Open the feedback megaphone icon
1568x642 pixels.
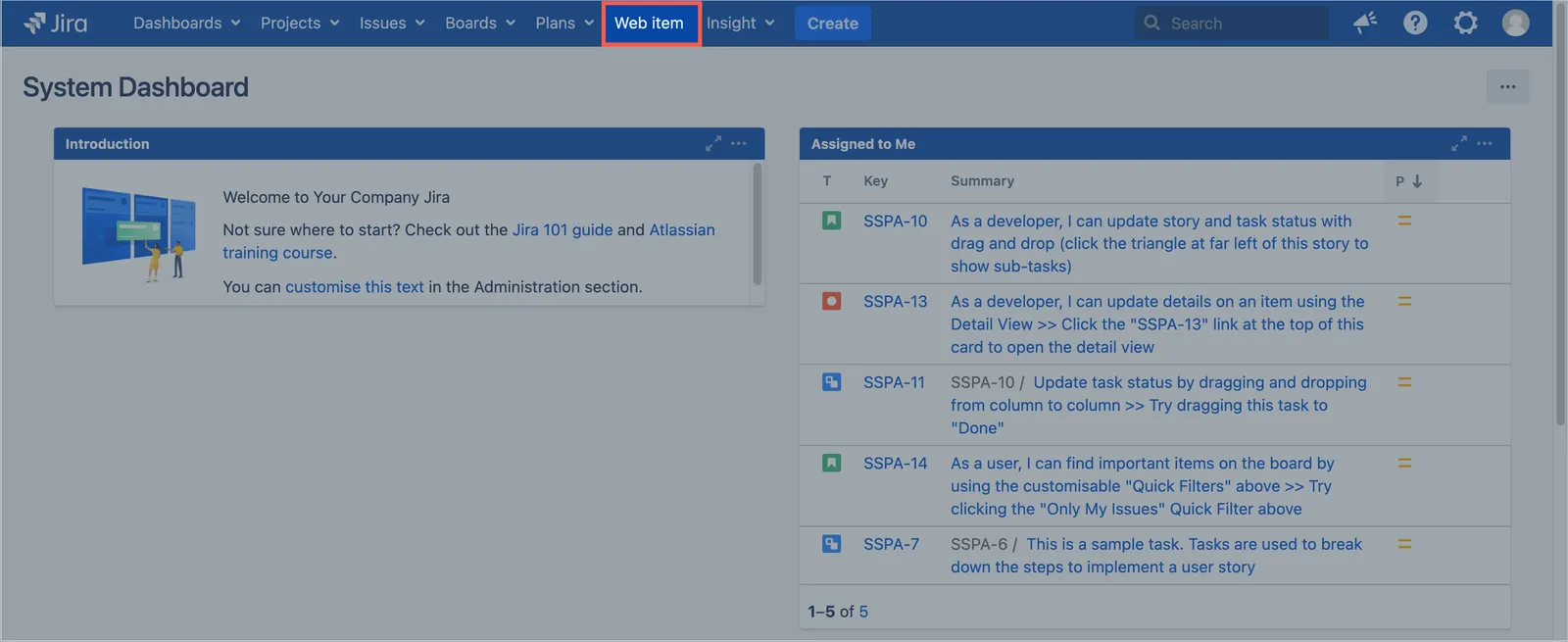(1365, 23)
